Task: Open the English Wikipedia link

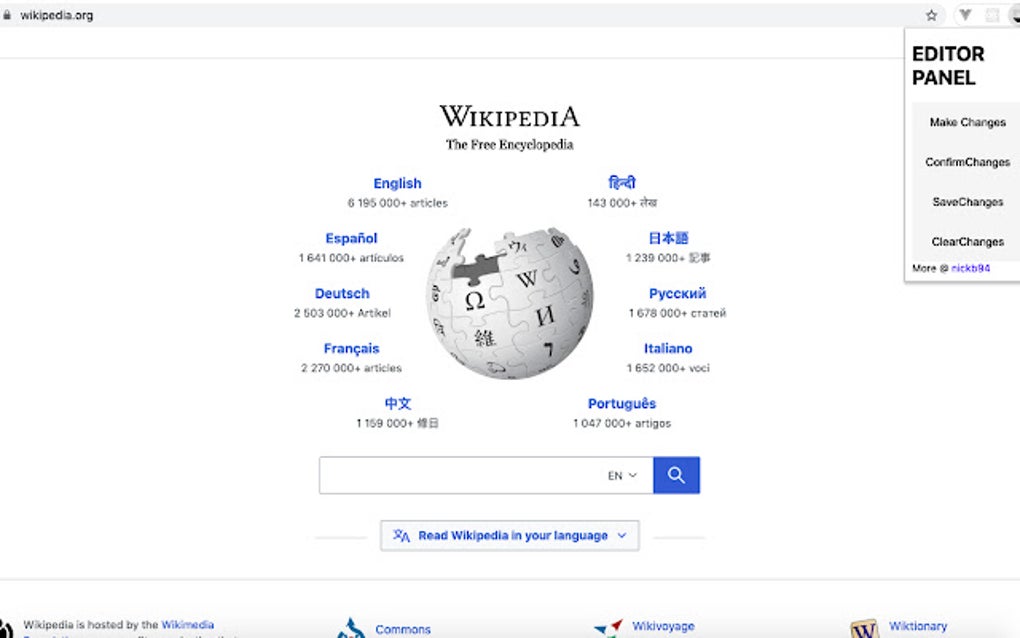Action: 398,183
